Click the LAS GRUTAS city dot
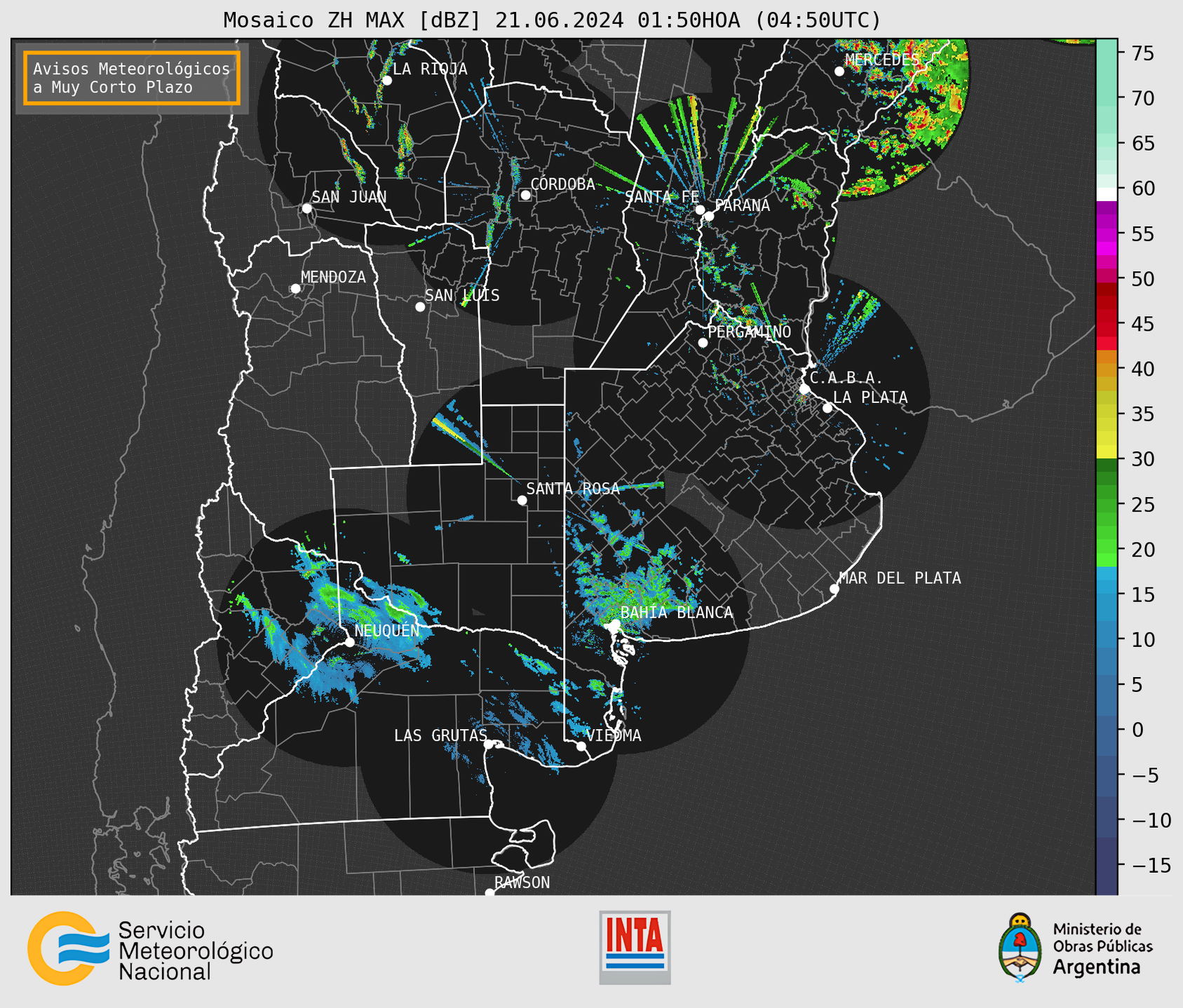Image resolution: width=1183 pixels, height=1008 pixels. tap(489, 744)
